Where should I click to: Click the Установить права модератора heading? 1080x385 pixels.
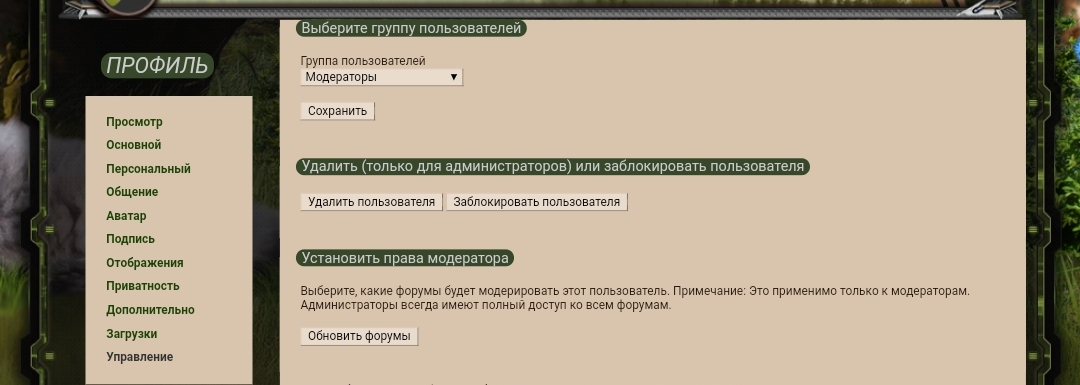pyautogui.click(x=405, y=258)
